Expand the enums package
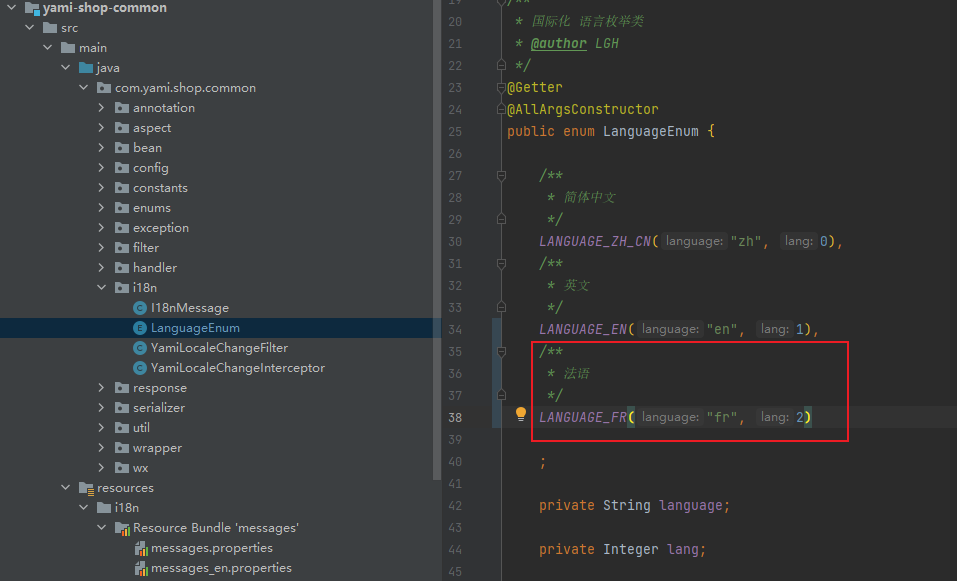 (x=102, y=208)
